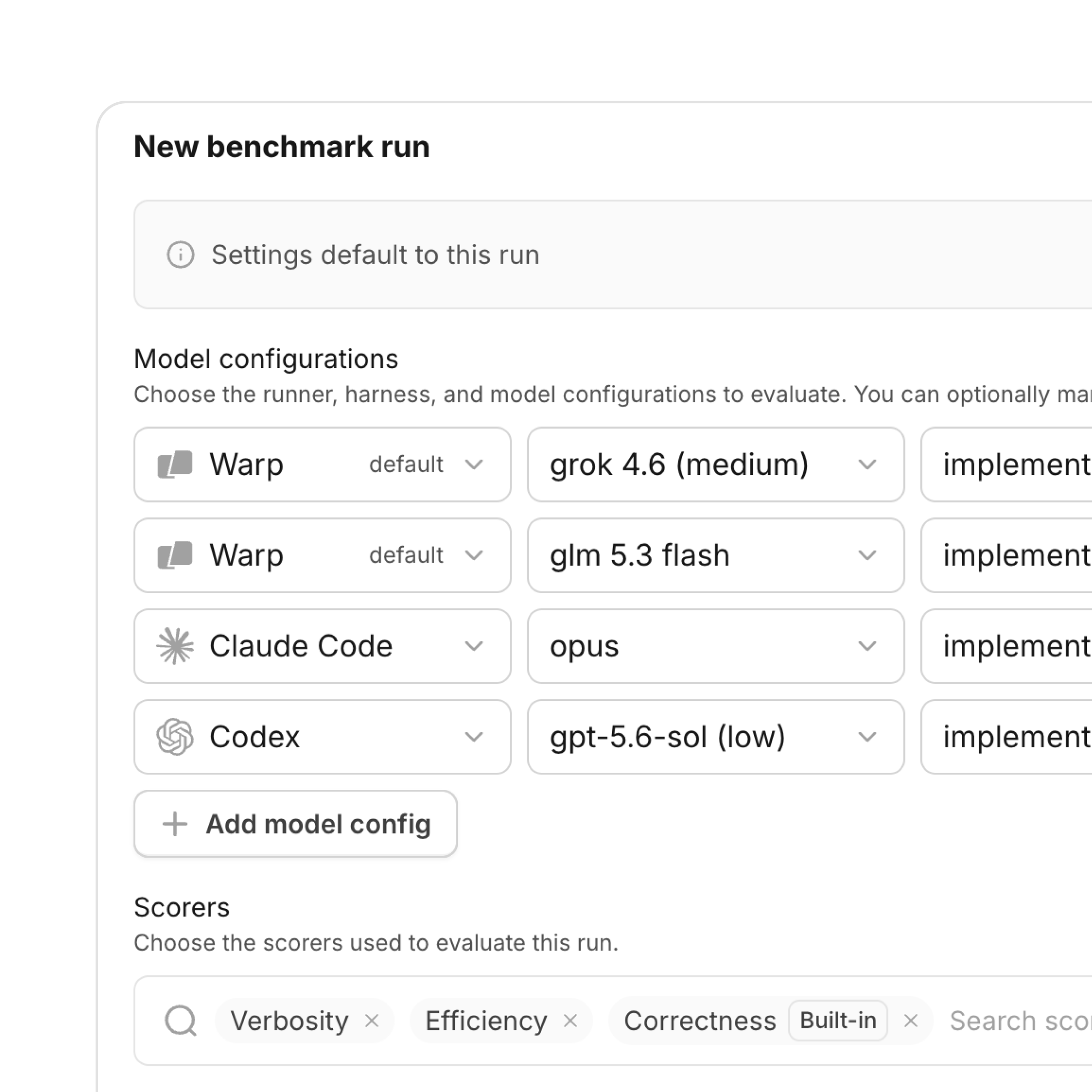This screenshot has height=1092, width=1092.
Task: Open the grok 4.6 (medium) model dropdown
Action: click(715, 464)
